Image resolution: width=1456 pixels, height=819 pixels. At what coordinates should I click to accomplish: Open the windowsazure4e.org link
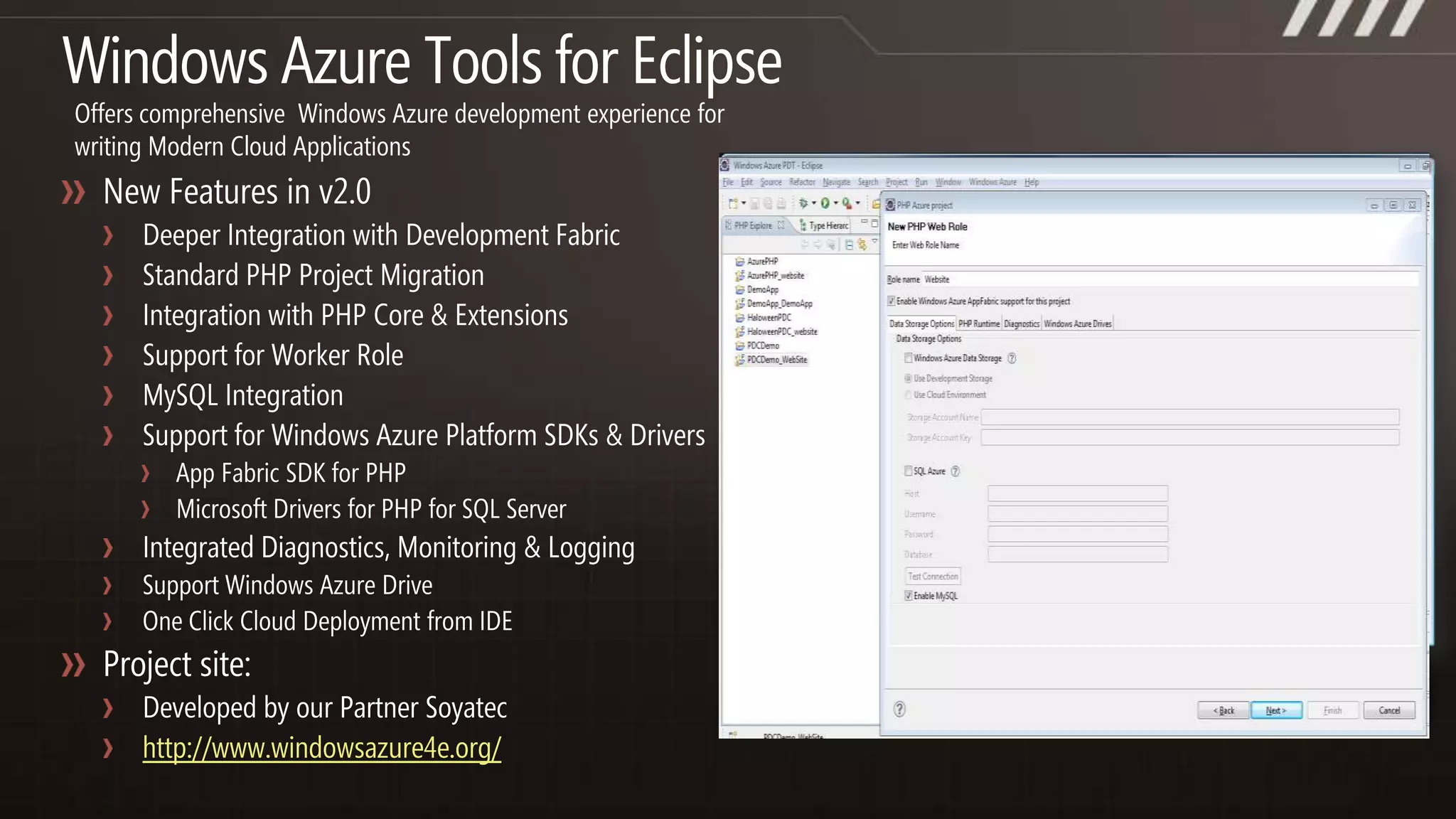tap(322, 748)
